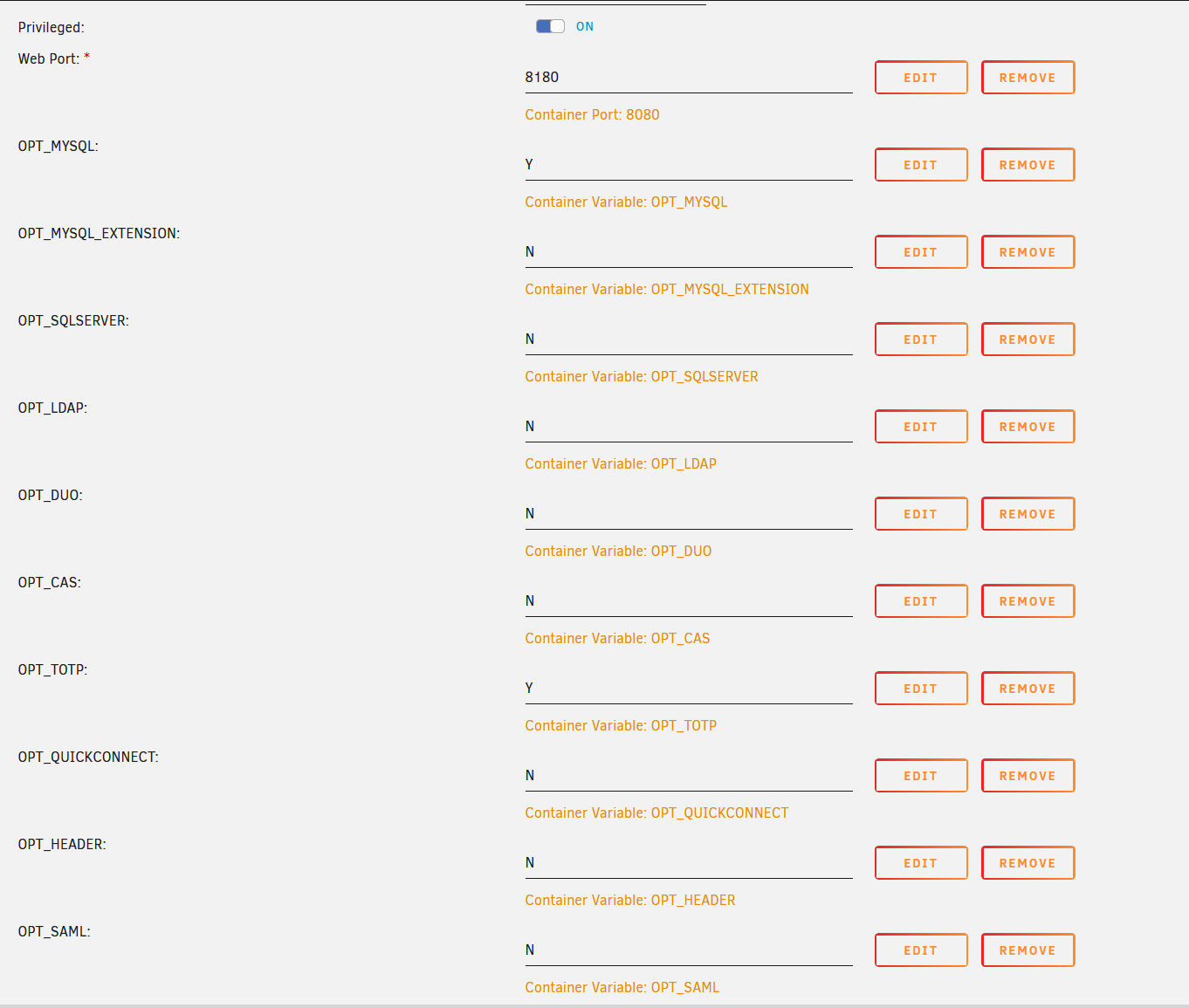Click the OPT_HEADER value field
The width and height of the screenshot is (1189, 1008).
[689, 863]
